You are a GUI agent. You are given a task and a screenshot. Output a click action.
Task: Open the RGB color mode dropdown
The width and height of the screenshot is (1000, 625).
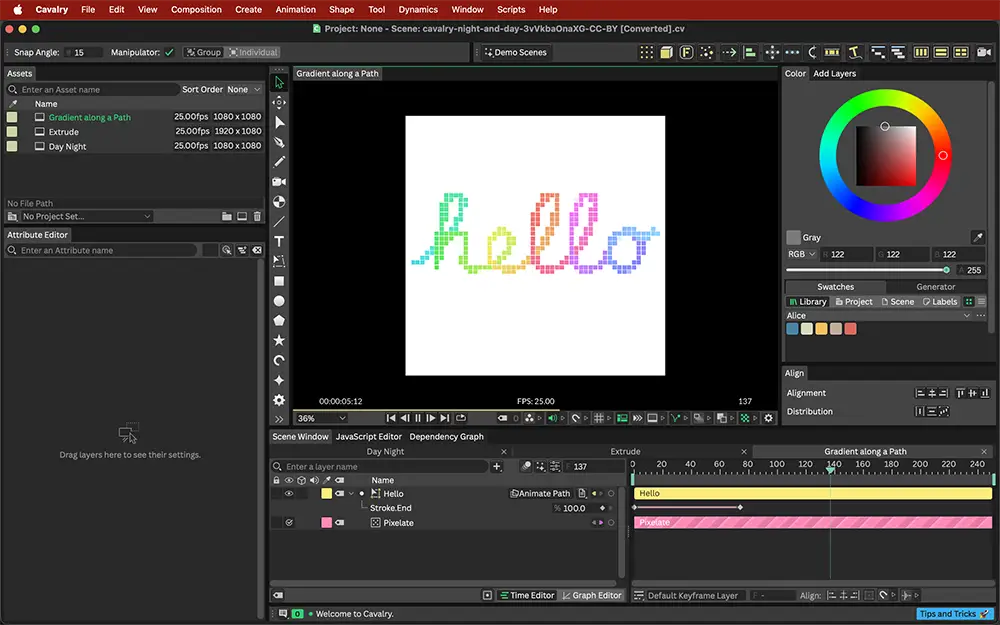(x=802, y=254)
